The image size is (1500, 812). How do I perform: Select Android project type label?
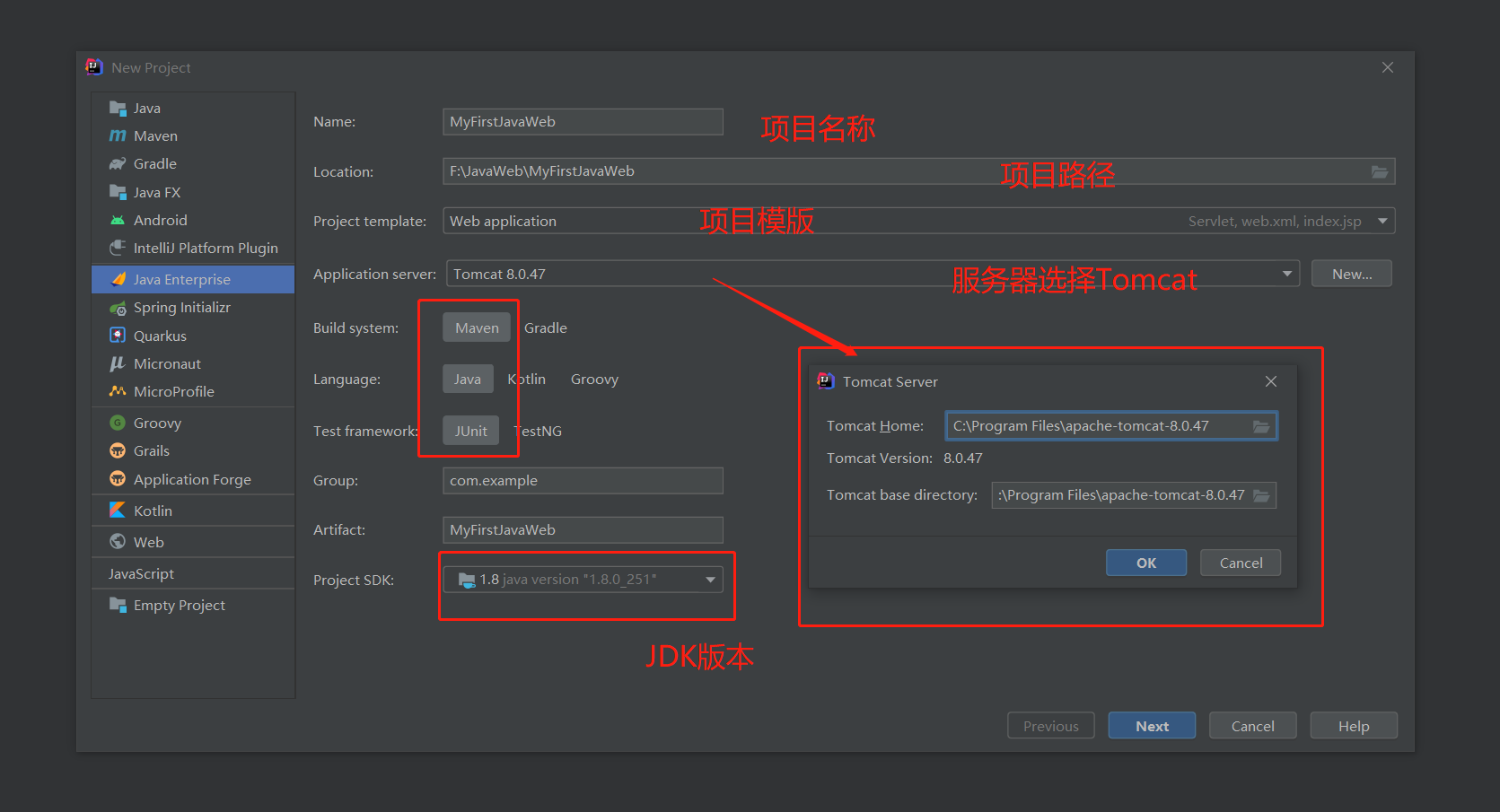pos(161,220)
